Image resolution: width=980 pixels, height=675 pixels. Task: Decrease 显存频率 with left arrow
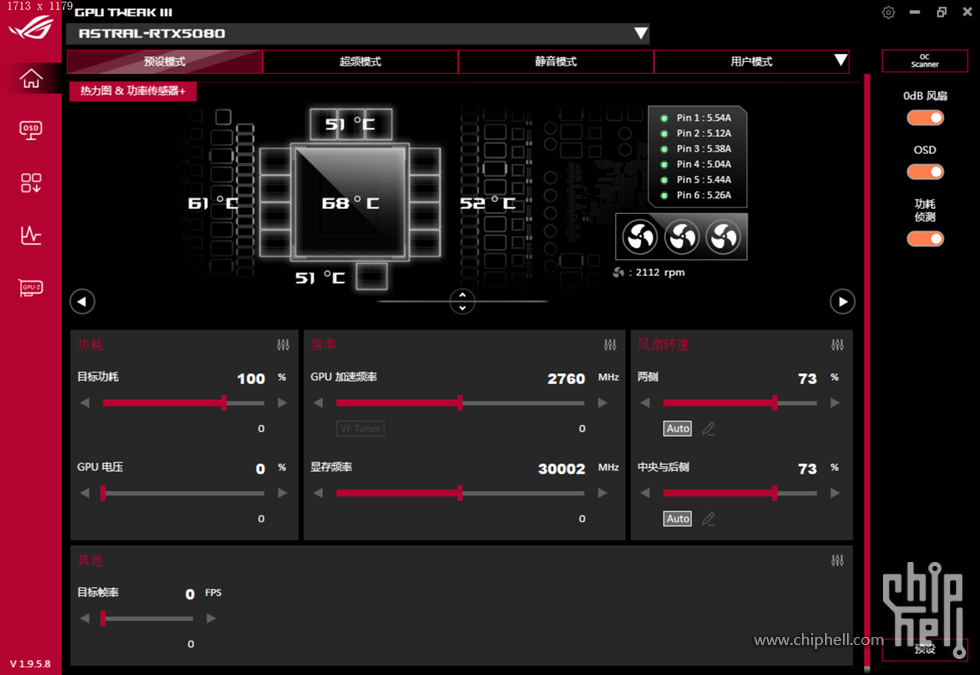(318, 493)
